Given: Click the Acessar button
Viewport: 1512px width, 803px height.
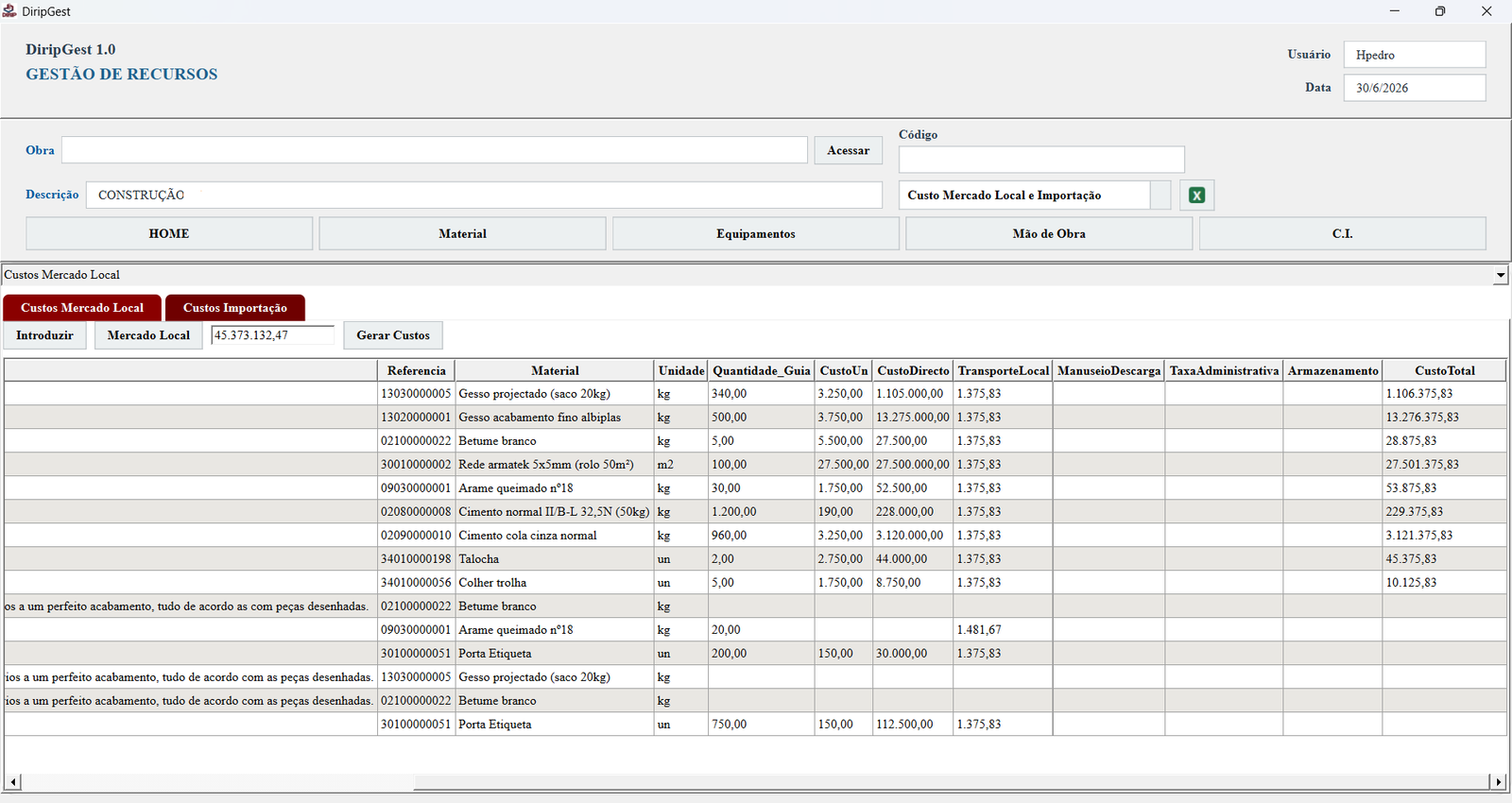Looking at the screenshot, I should (848, 150).
